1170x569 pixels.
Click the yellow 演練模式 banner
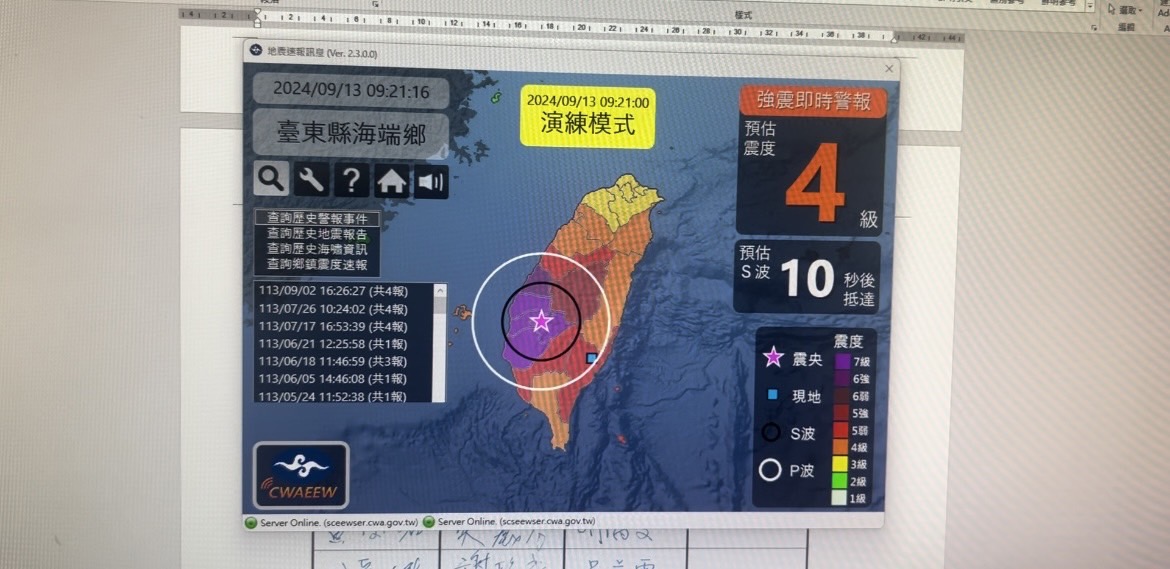point(588,116)
